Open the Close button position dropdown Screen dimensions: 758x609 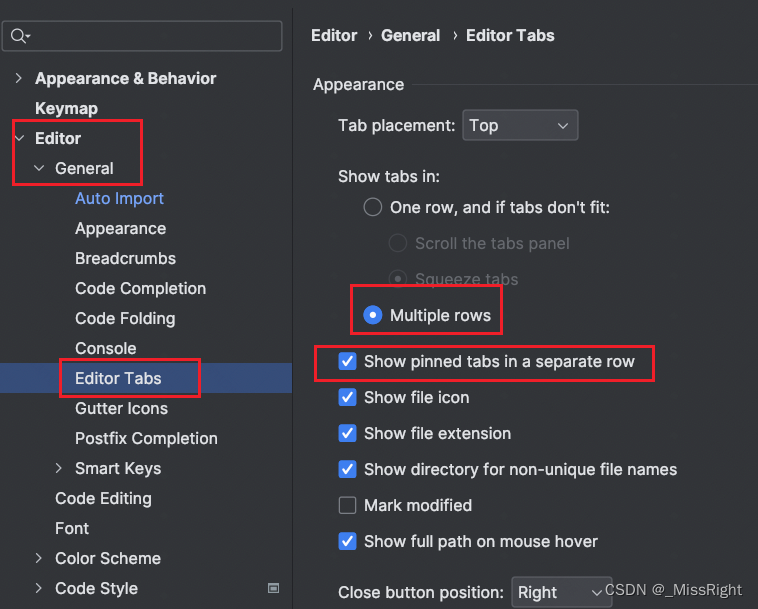pyautogui.click(x=561, y=592)
